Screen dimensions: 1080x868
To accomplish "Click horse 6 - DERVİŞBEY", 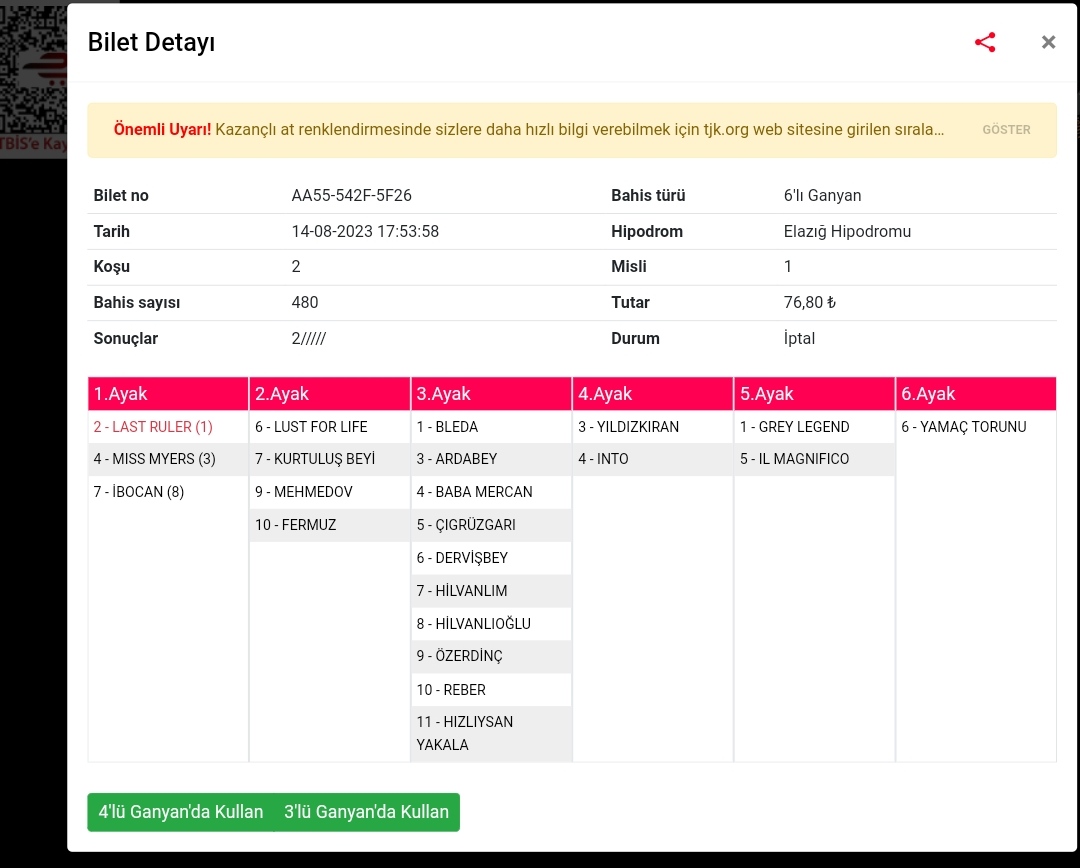I will [x=461, y=558].
